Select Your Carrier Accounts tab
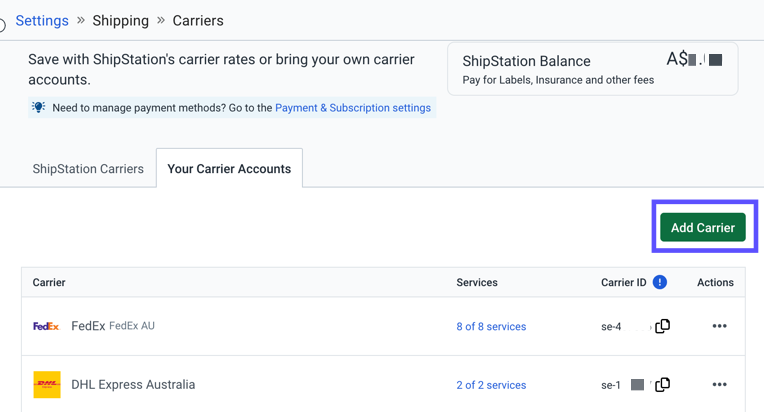The width and height of the screenshot is (764, 412). [229, 169]
